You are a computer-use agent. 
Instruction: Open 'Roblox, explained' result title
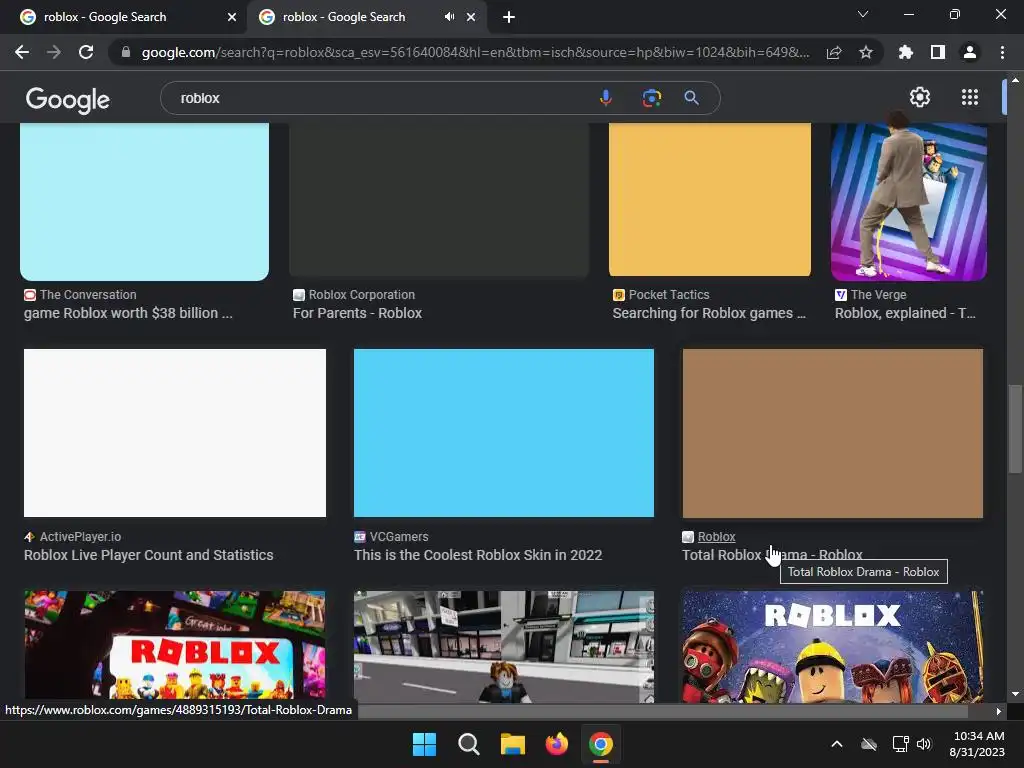pos(905,313)
